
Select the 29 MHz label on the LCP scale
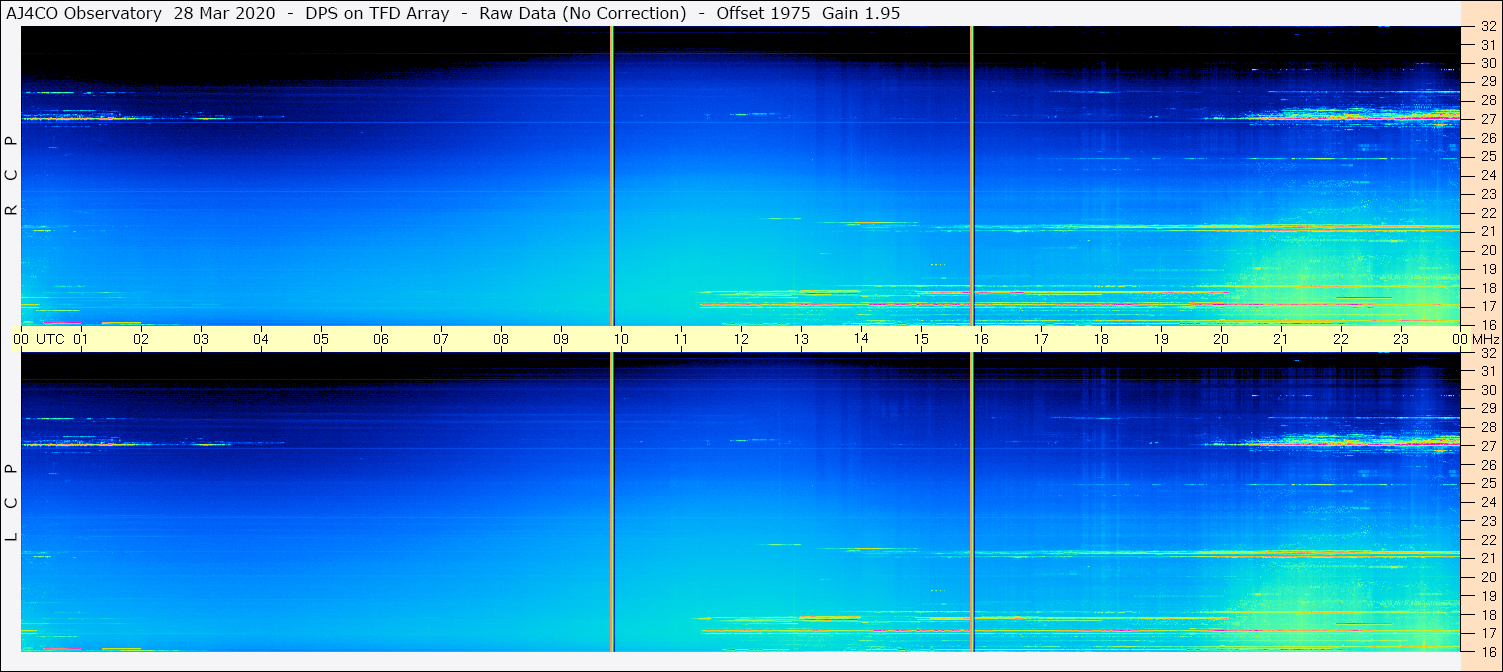(1488, 409)
